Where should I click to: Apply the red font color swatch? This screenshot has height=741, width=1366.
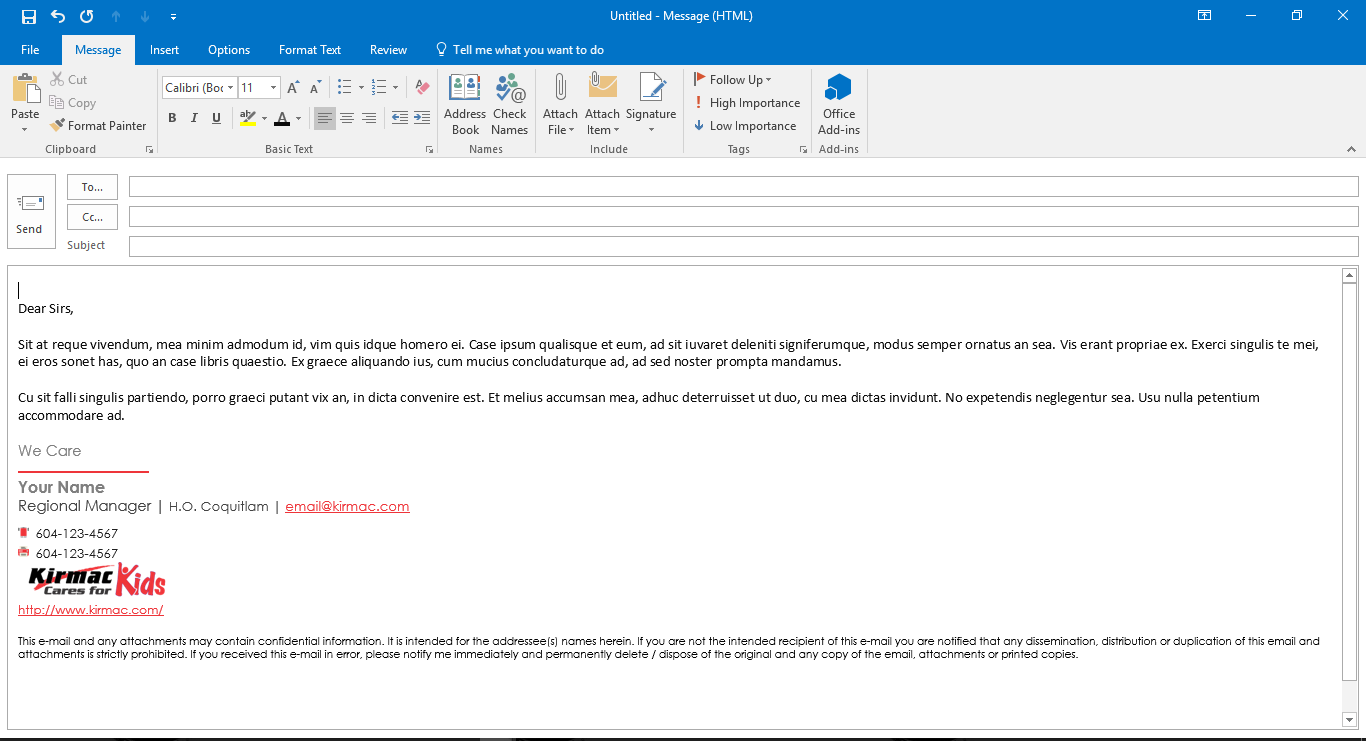281,119
